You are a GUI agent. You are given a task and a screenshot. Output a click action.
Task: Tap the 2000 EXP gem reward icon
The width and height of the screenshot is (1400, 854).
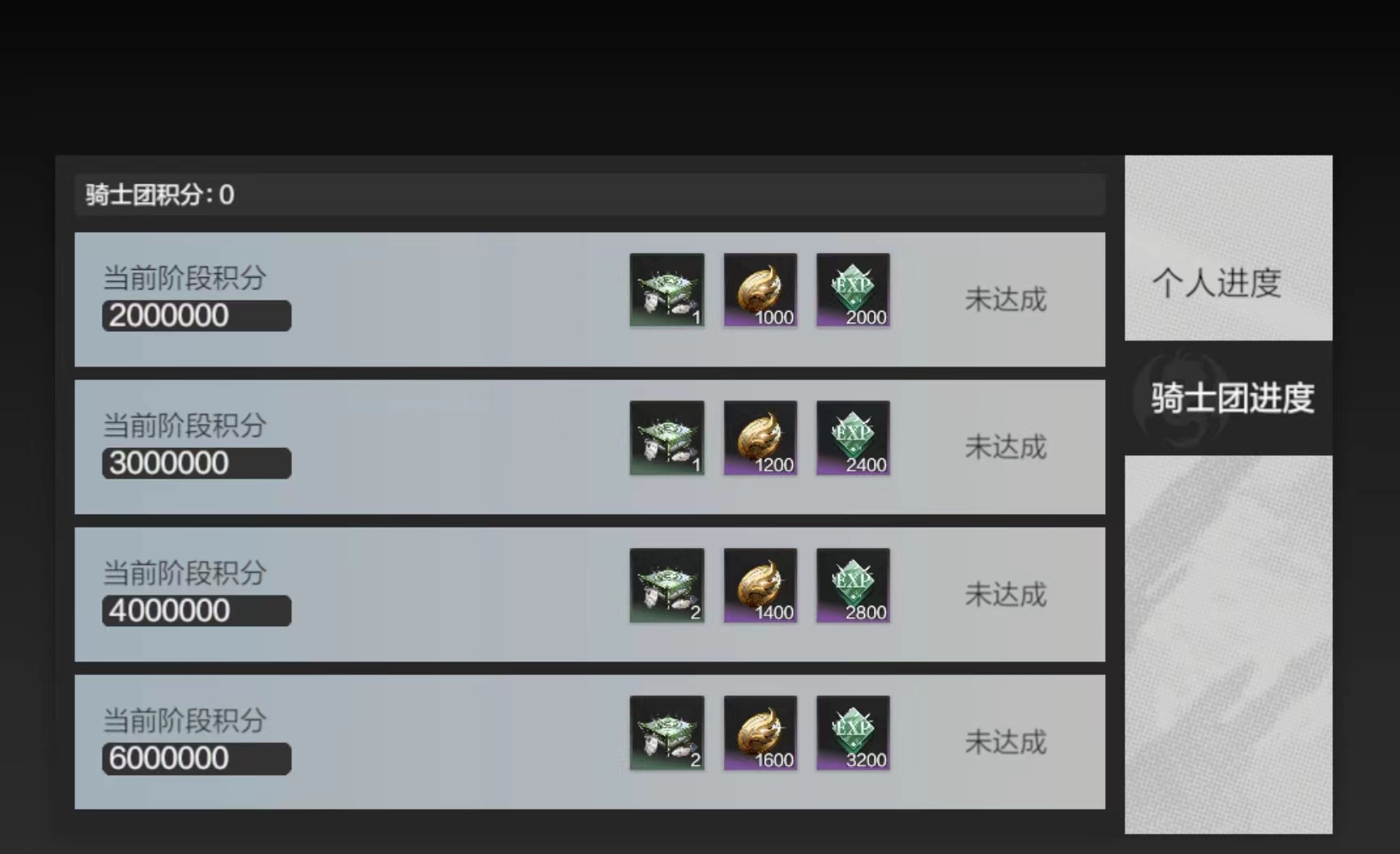tap(853, 290)
